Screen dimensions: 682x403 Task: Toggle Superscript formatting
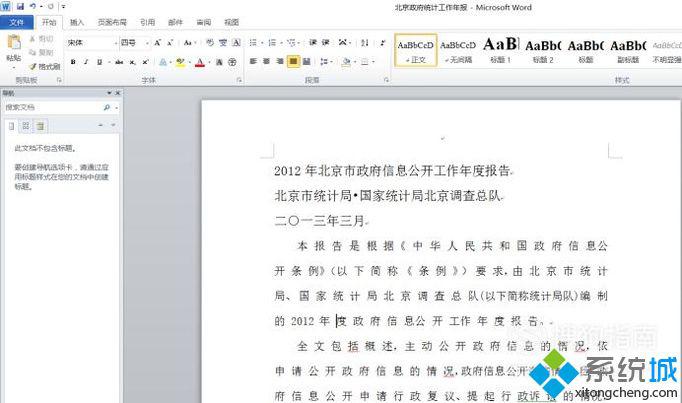pyautogui.click(x=146, y=62)
